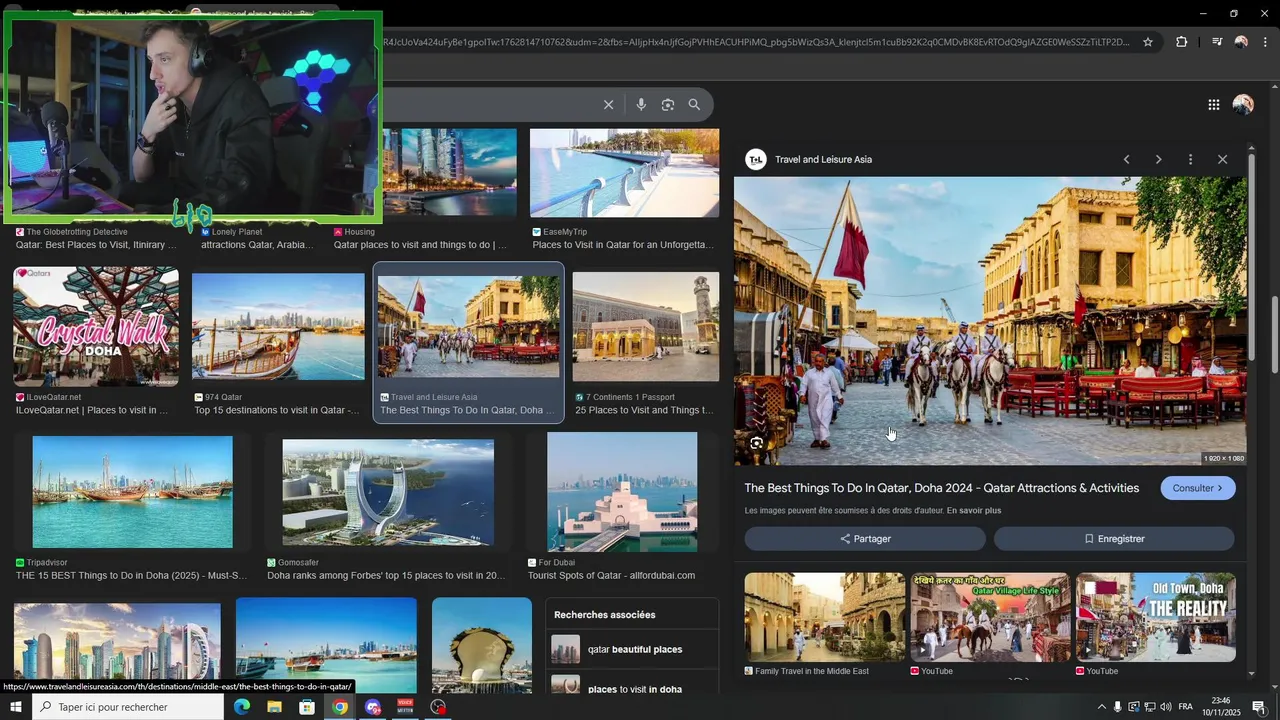
Task: Click the Chrome address bar URL
Action: click(x=755, y=42)
